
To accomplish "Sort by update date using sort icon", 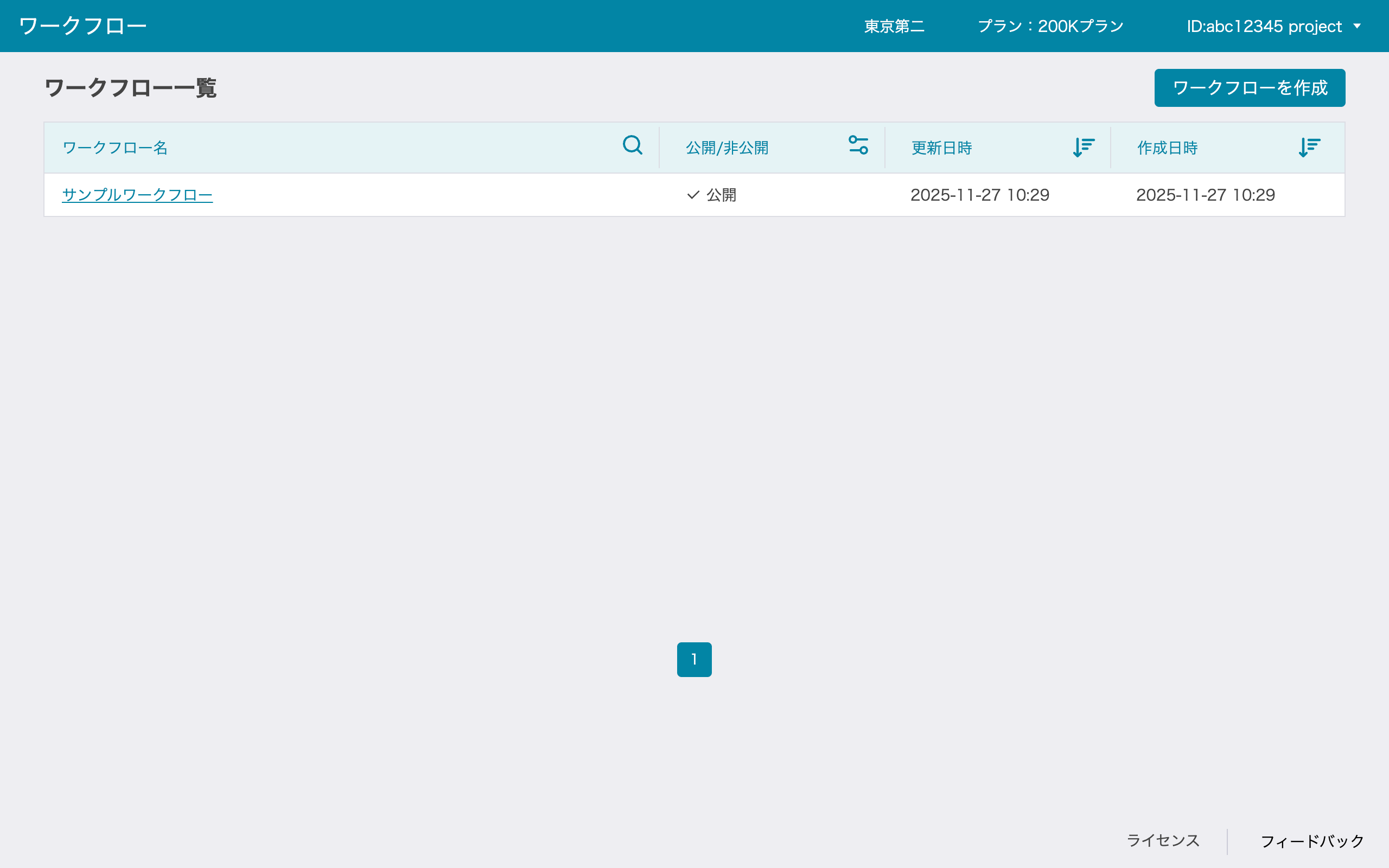I will click(x=1083, y=147).
